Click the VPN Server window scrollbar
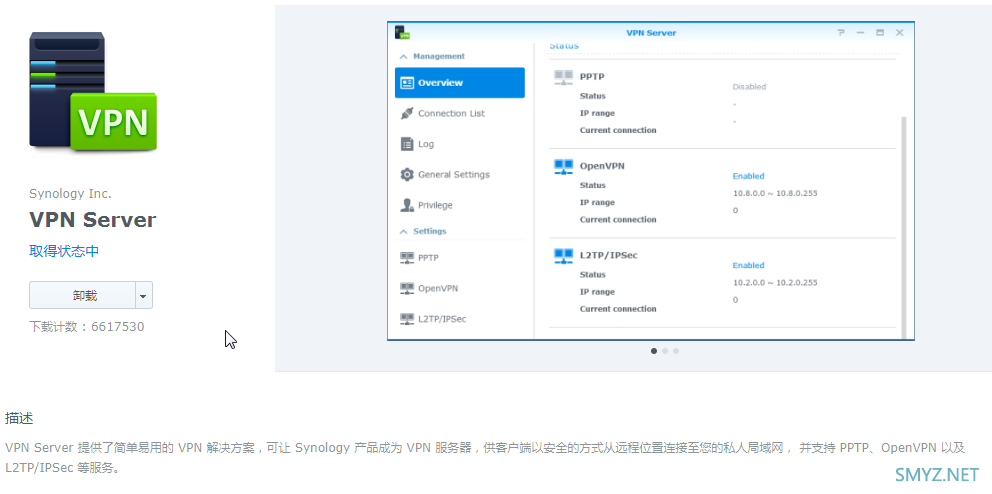 point(903,228)
